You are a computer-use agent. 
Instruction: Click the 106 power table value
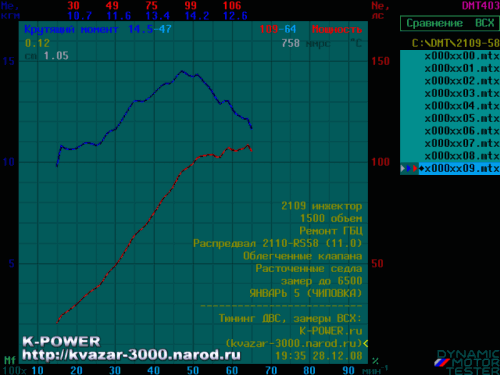click(x=232, y=6)
